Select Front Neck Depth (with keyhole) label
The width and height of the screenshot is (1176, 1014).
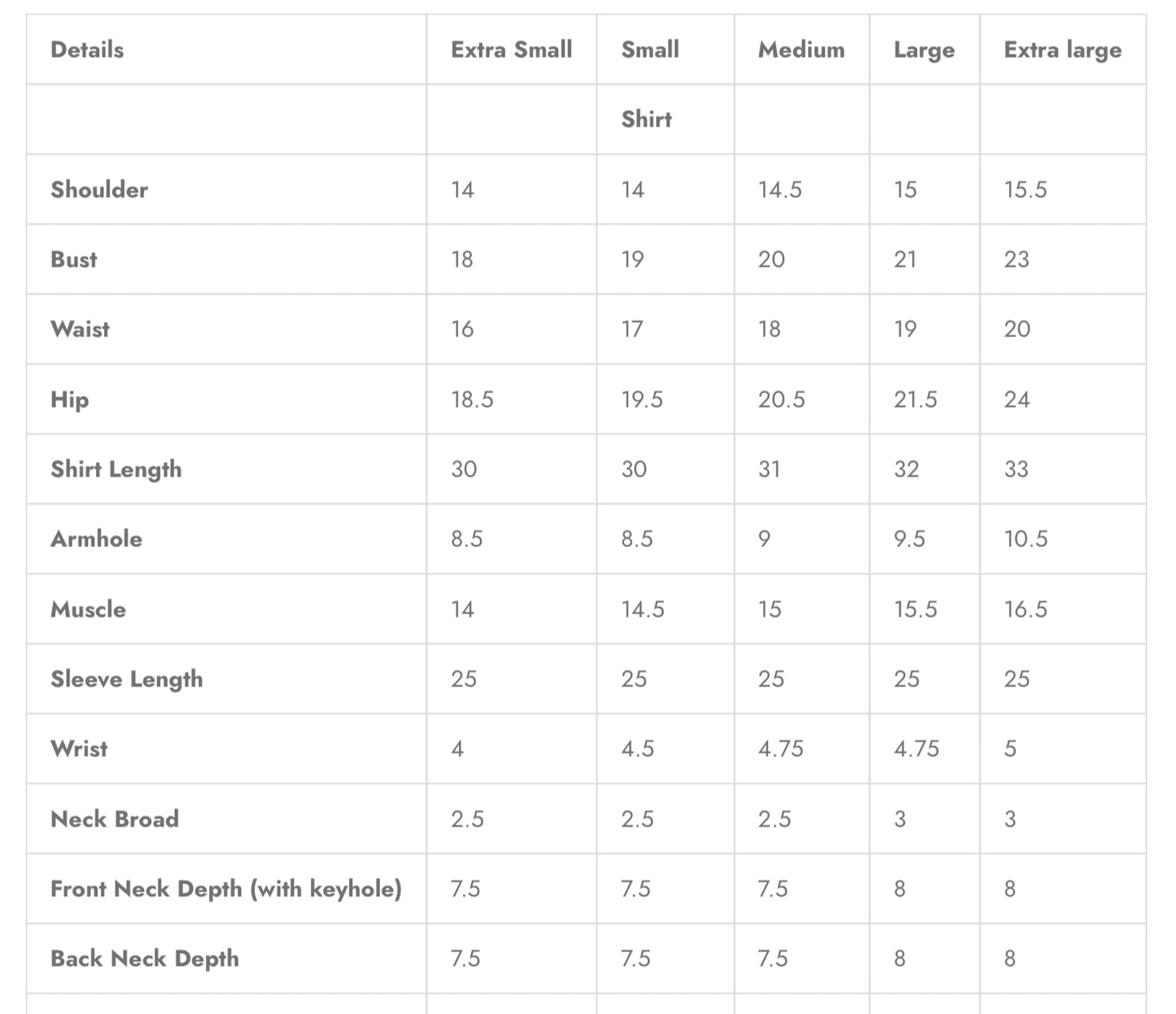225,889
